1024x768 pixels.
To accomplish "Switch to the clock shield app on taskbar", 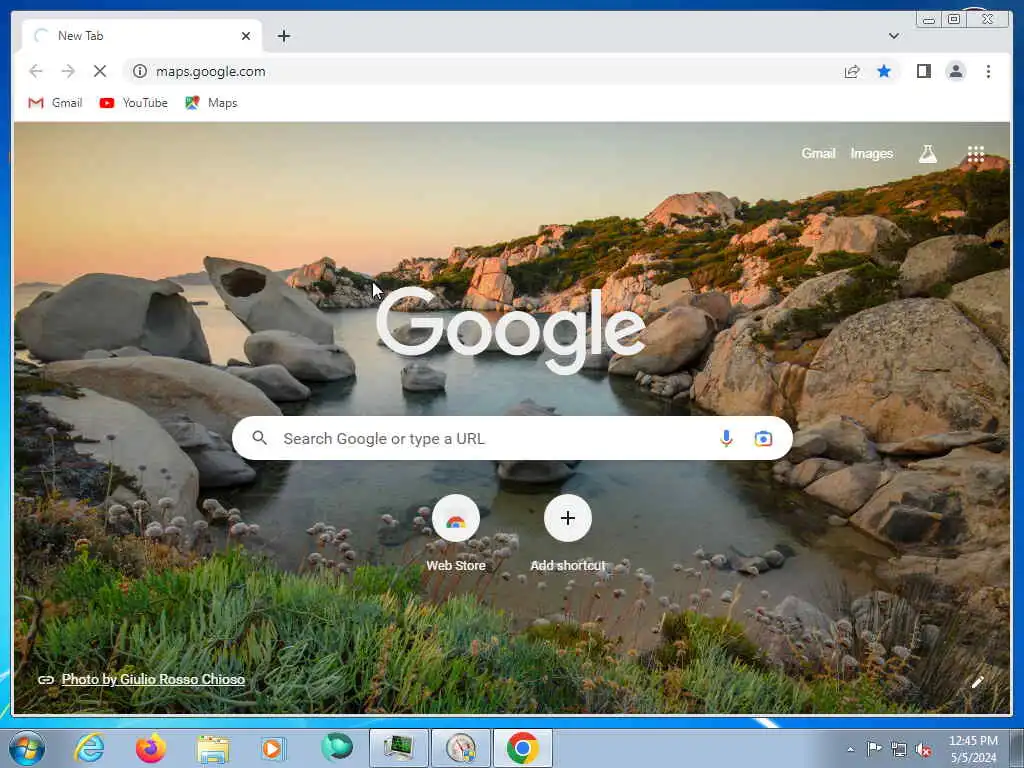I will tap(460, 748).
